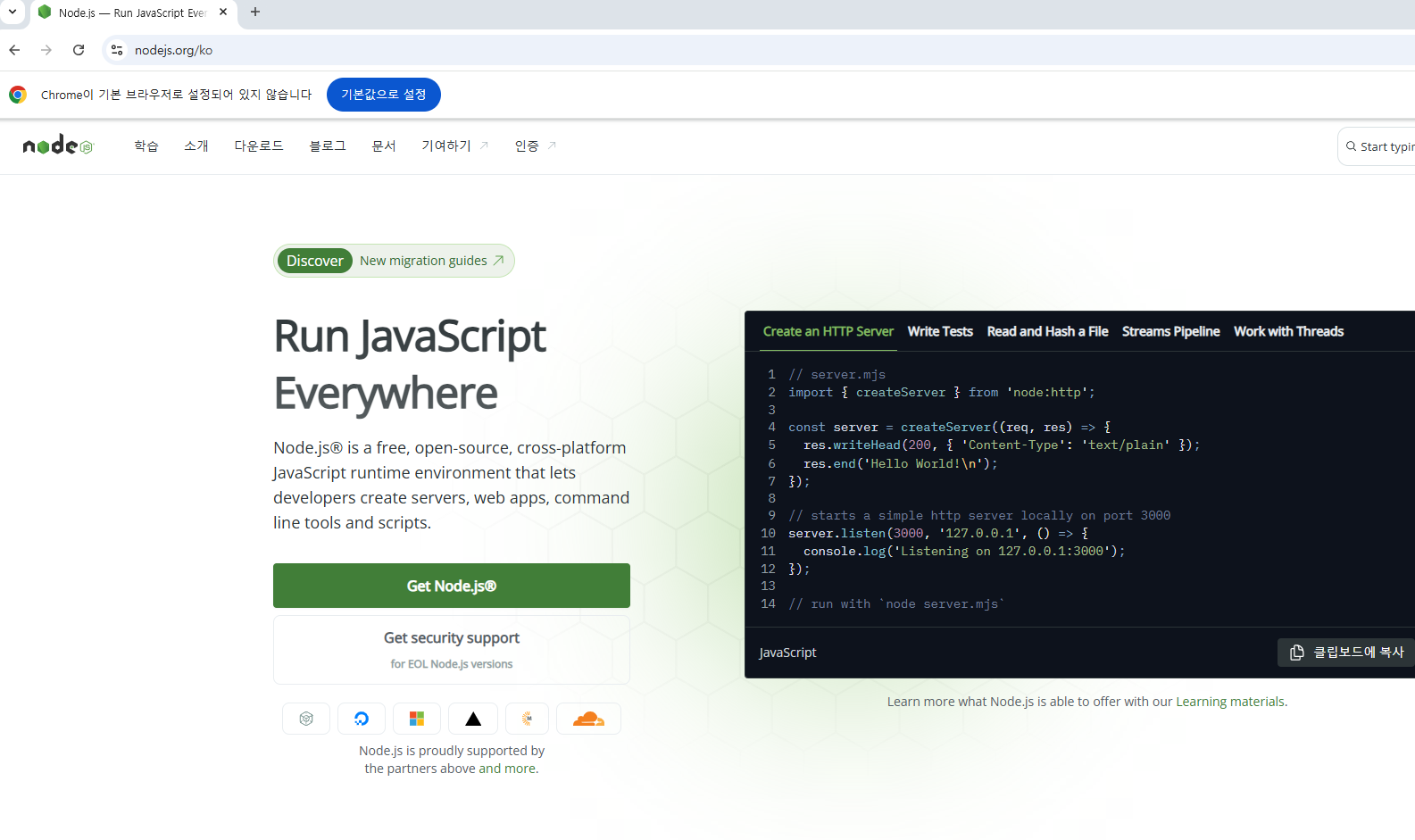
Task: Click 클립보드에 복사 button
Action: (x=1346, y=653)
